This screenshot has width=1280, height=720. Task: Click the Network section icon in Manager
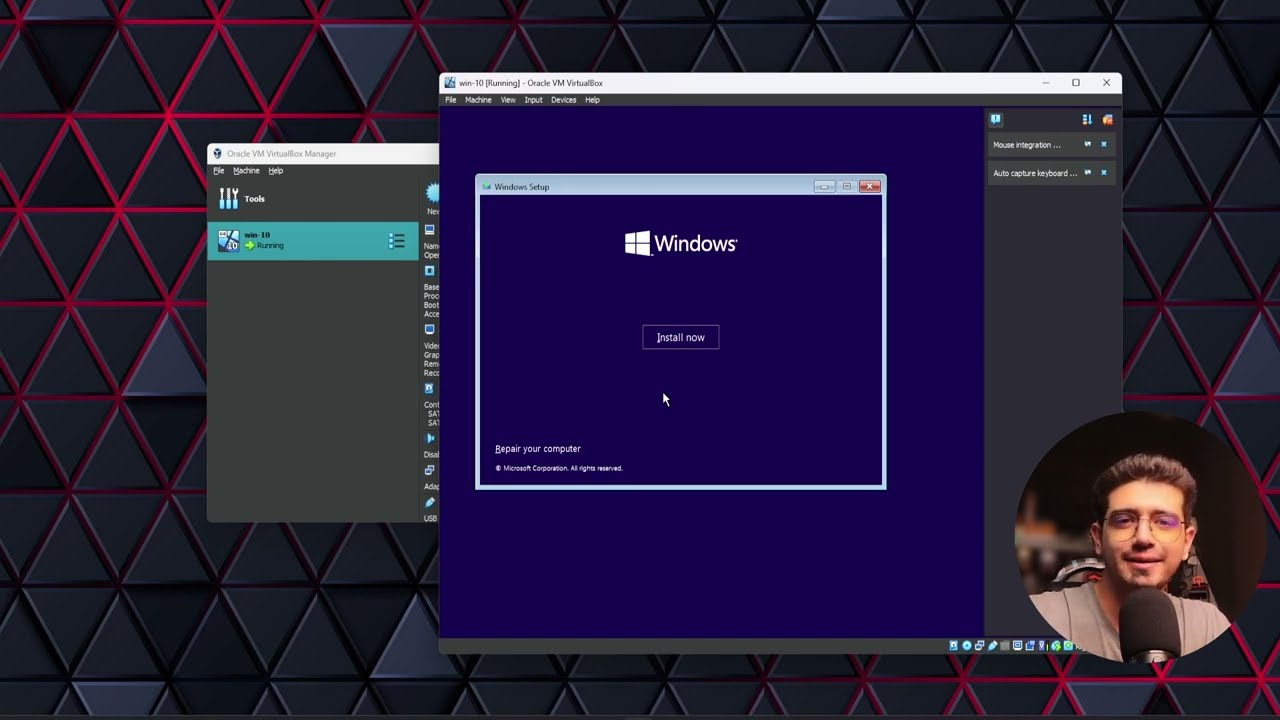pyautogui.click(x=430, y=470)
